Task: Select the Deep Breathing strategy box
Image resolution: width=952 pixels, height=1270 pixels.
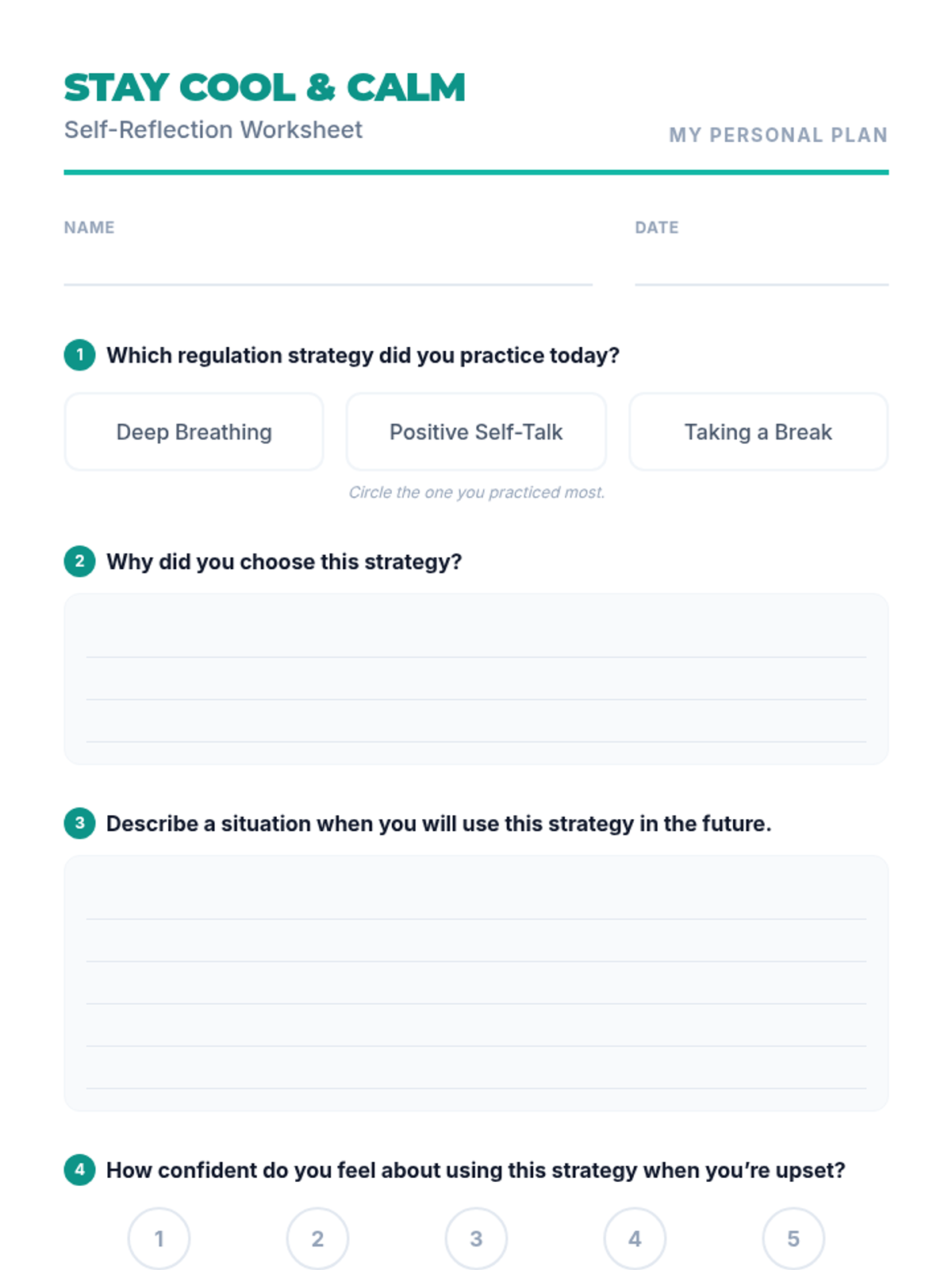Action: [x=194, y=432]
